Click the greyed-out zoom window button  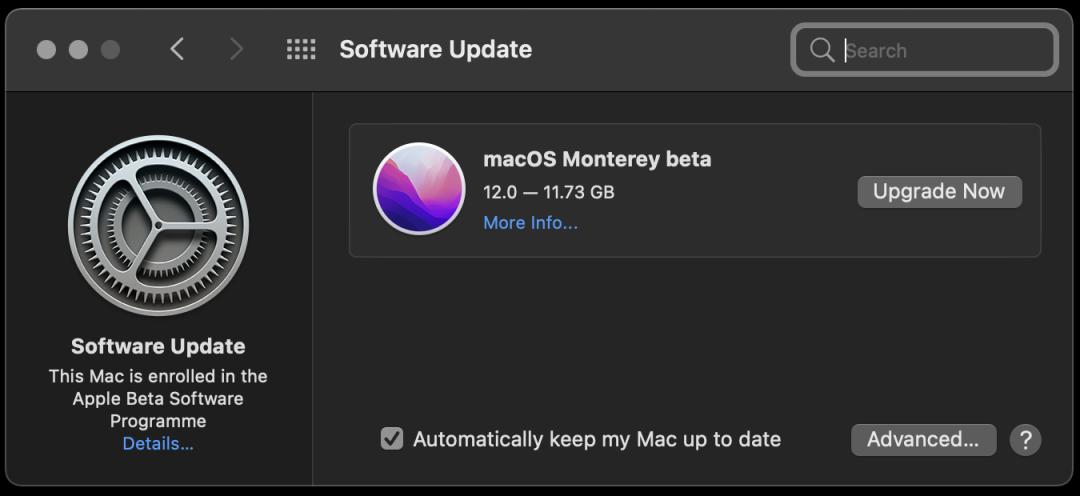click(110, 49)
